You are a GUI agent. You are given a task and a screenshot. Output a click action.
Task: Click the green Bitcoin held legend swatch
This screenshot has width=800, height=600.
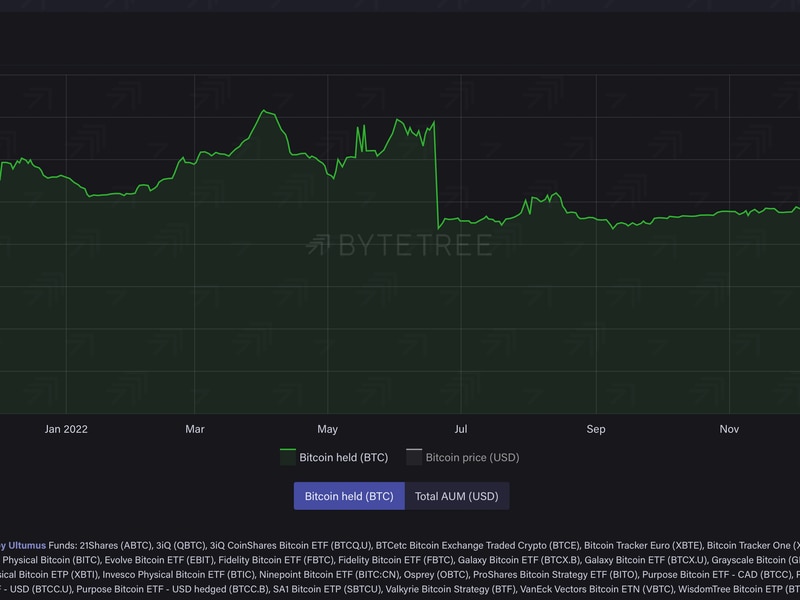288,457
